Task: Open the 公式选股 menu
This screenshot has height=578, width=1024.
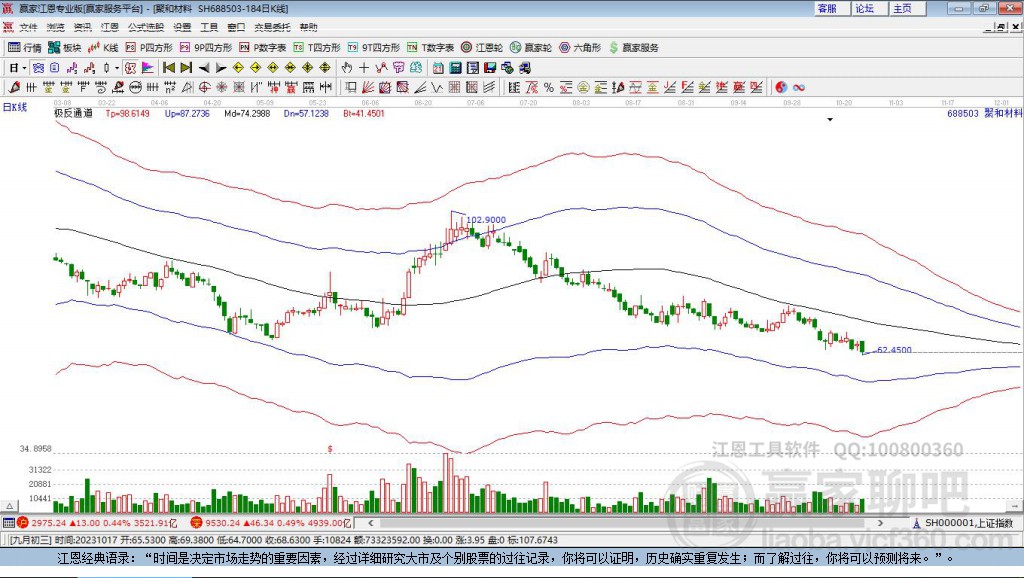Action: click(143, 27)
